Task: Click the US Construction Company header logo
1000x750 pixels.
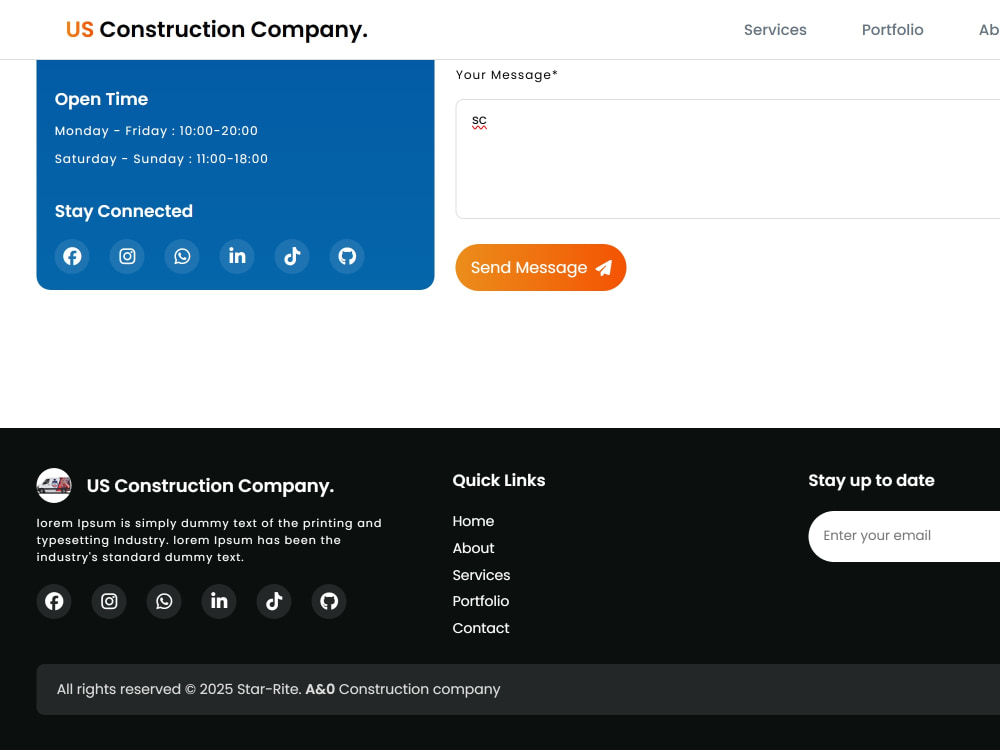Action: (x=217, y=29)
